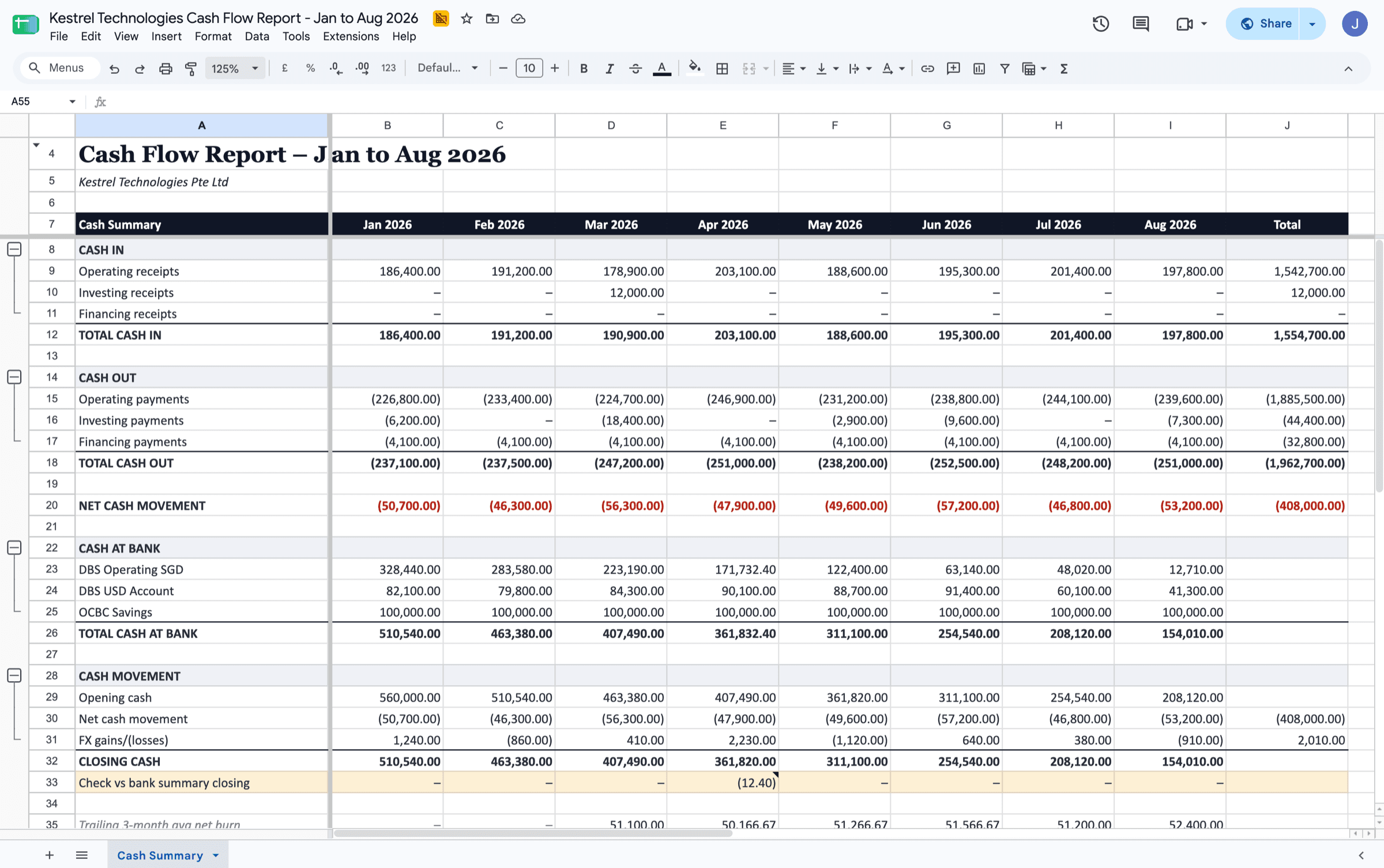Collapse the CASH IN row group
The image size is (1384, 868).
14,250
